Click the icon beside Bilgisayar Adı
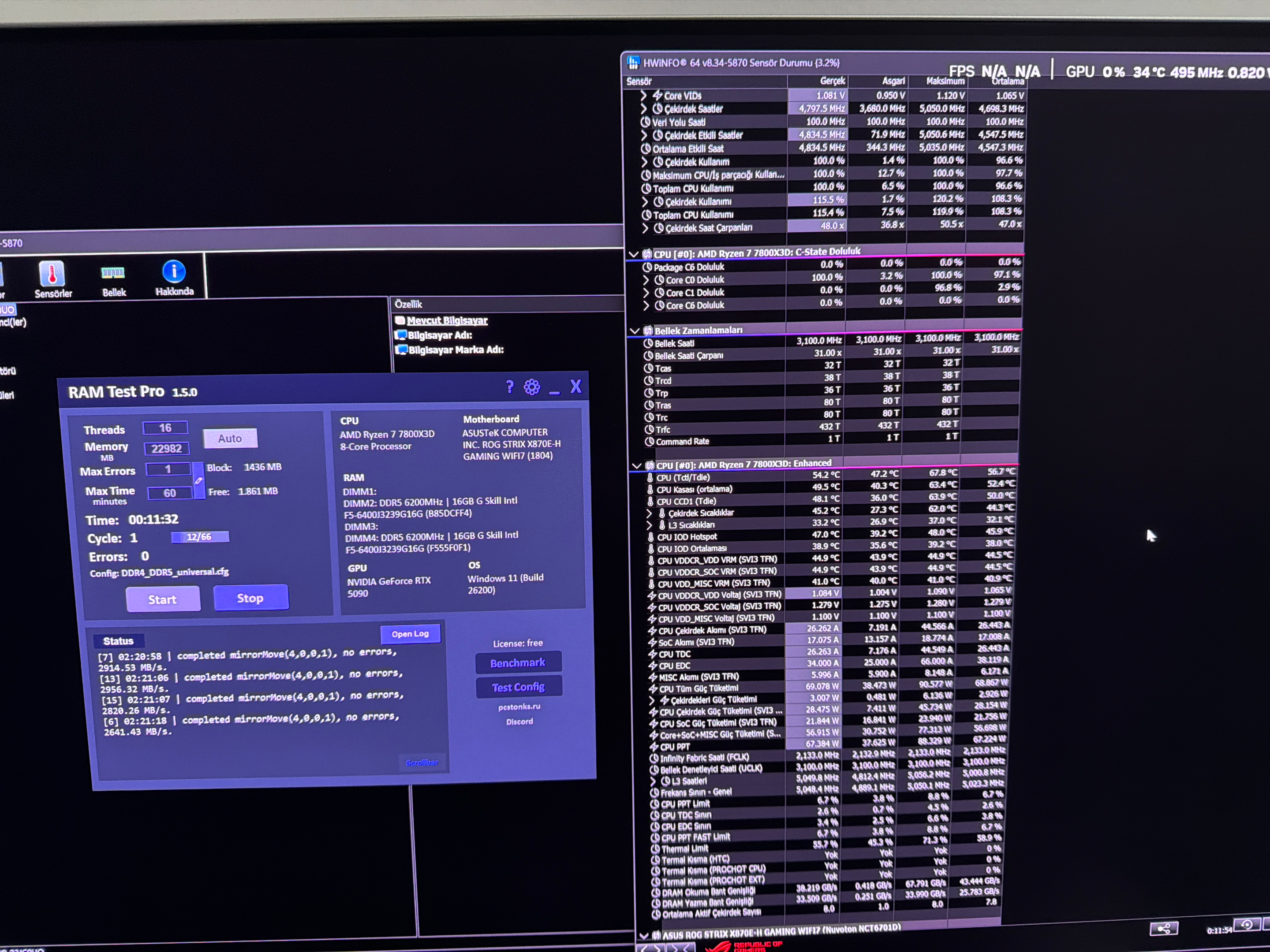This screenshot has height=952, width=1270. 400,335
